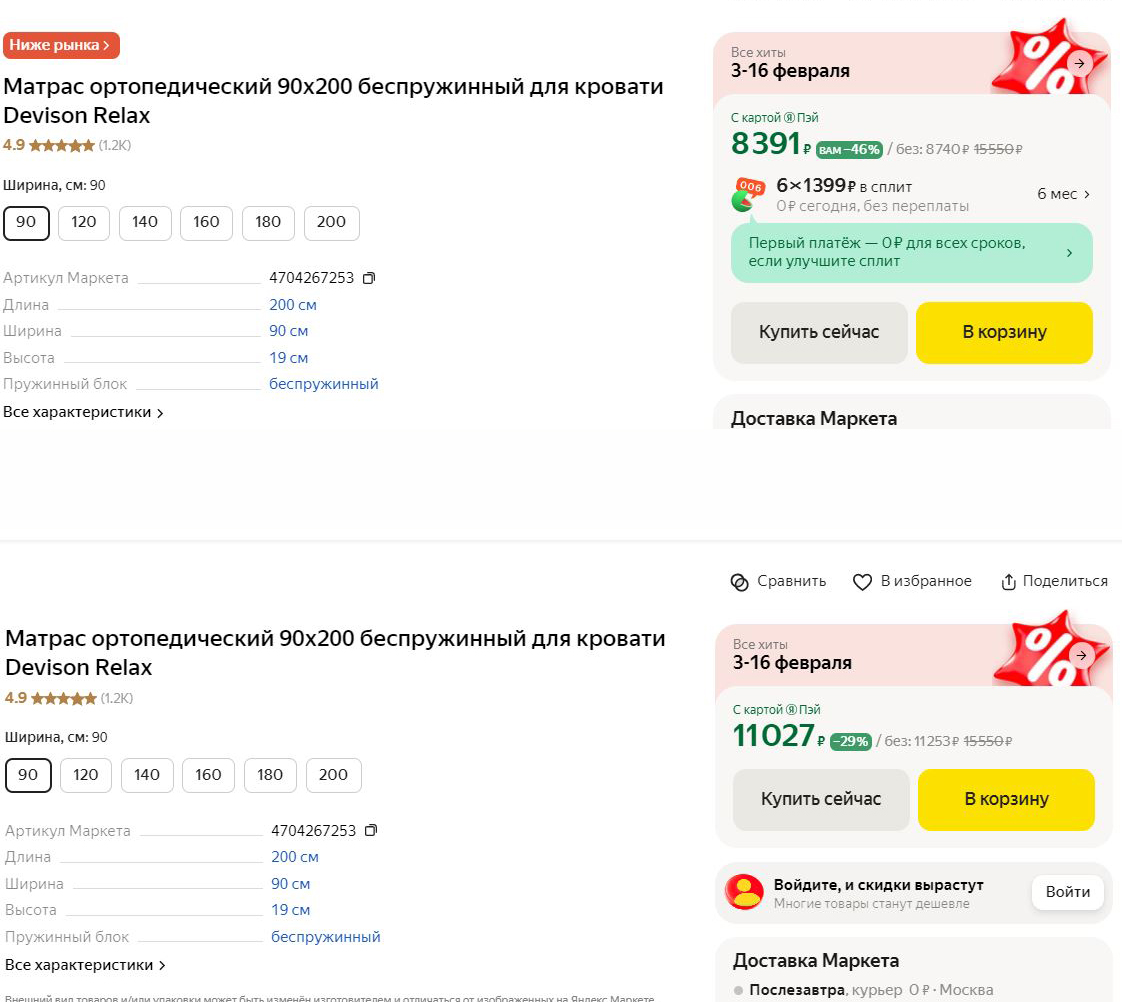Open upper Все хиты promo arrow
Screen dimensions: 1122x1002
[x=1079, y=63]
